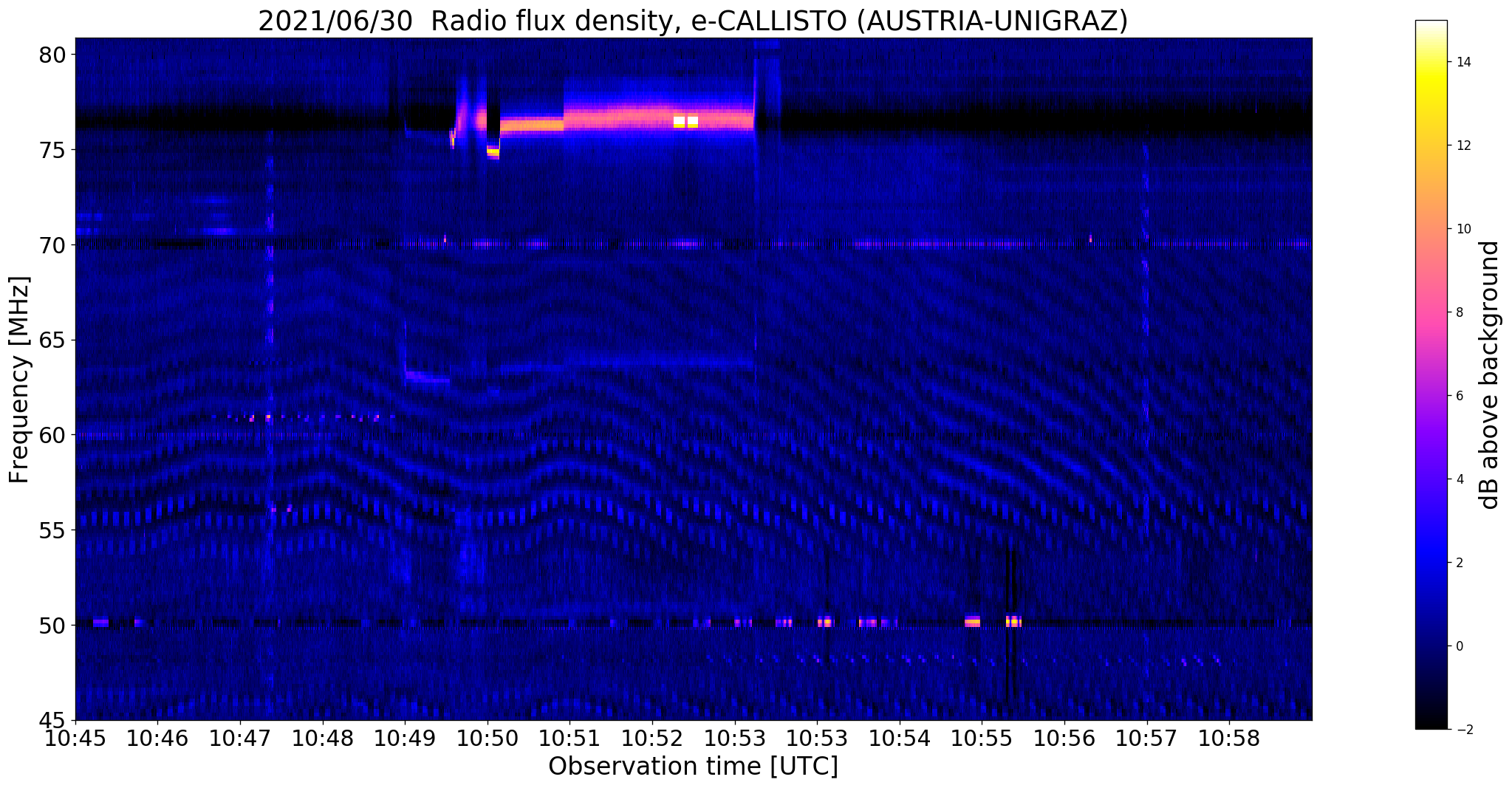Click the 10:58 time tick label
1512x788 pixels.
1230,739
